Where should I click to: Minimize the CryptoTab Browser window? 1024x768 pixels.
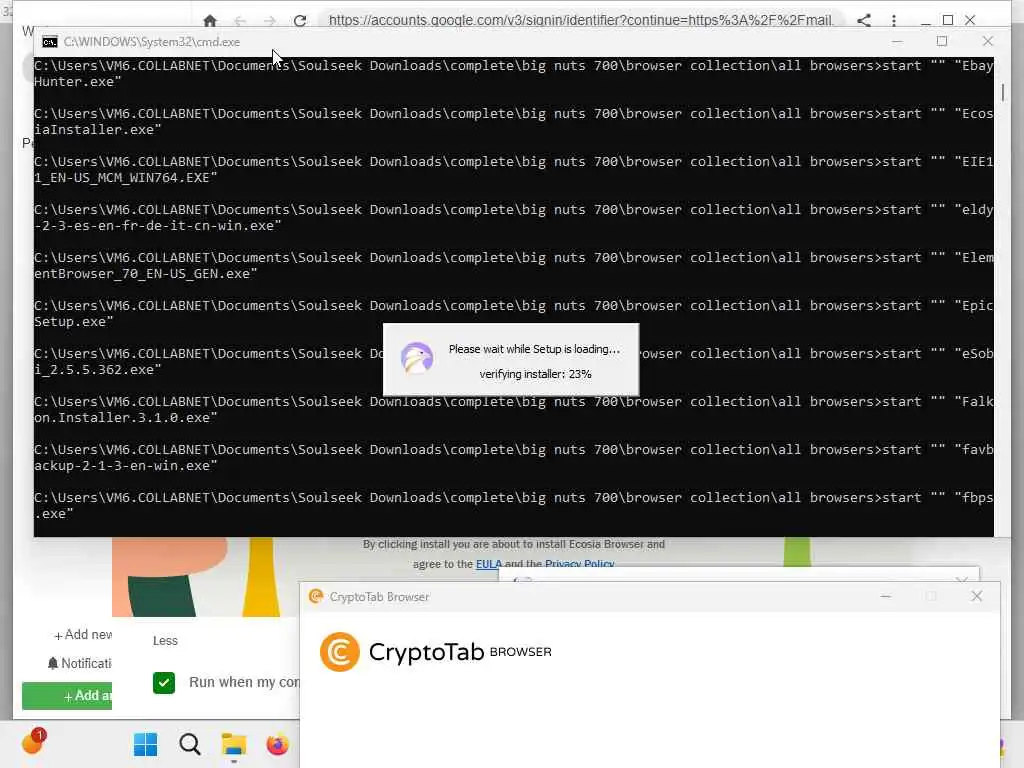(x=886, y=596)
